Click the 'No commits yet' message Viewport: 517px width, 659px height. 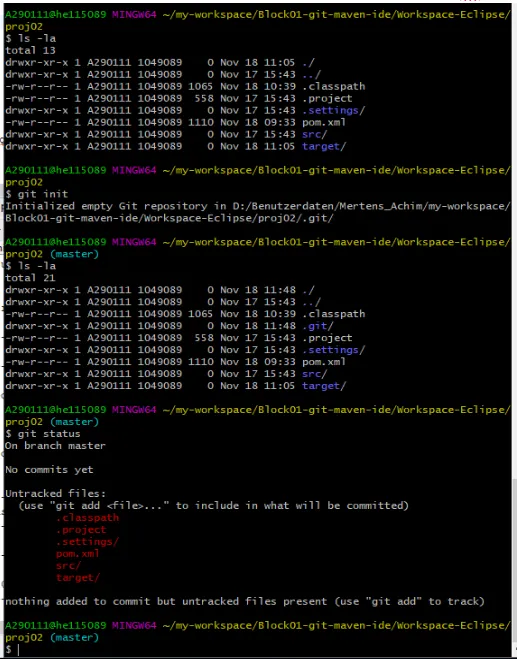click(x=49, y=469)
